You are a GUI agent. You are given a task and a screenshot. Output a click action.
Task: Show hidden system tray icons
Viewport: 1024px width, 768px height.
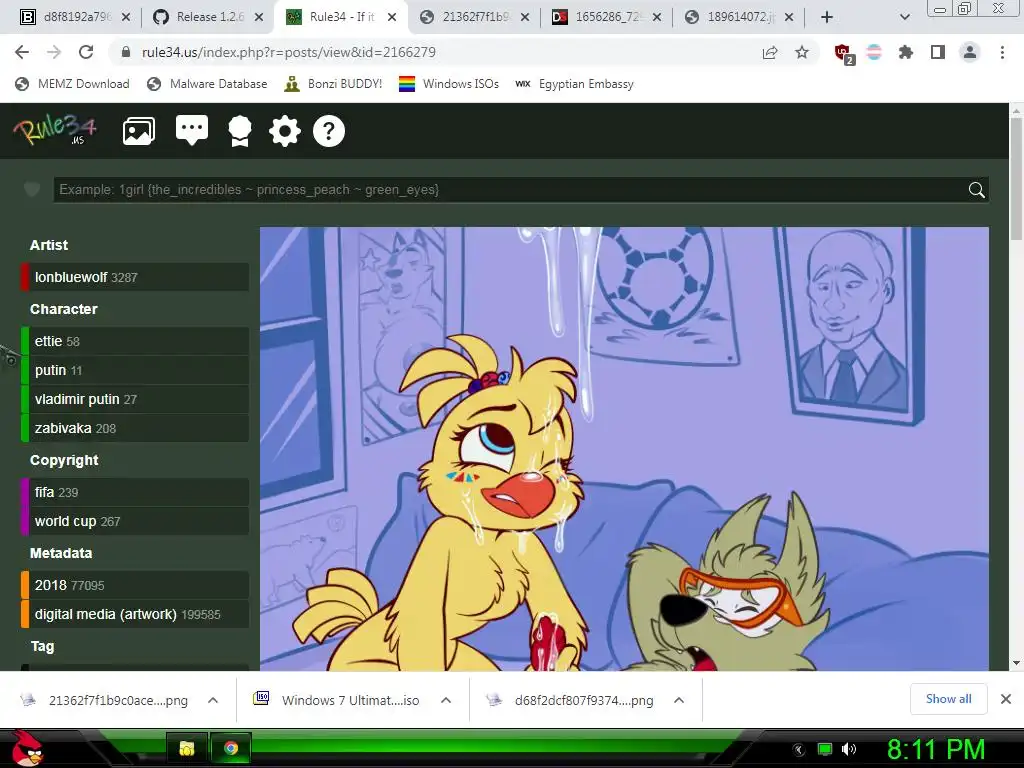point(798,750)
